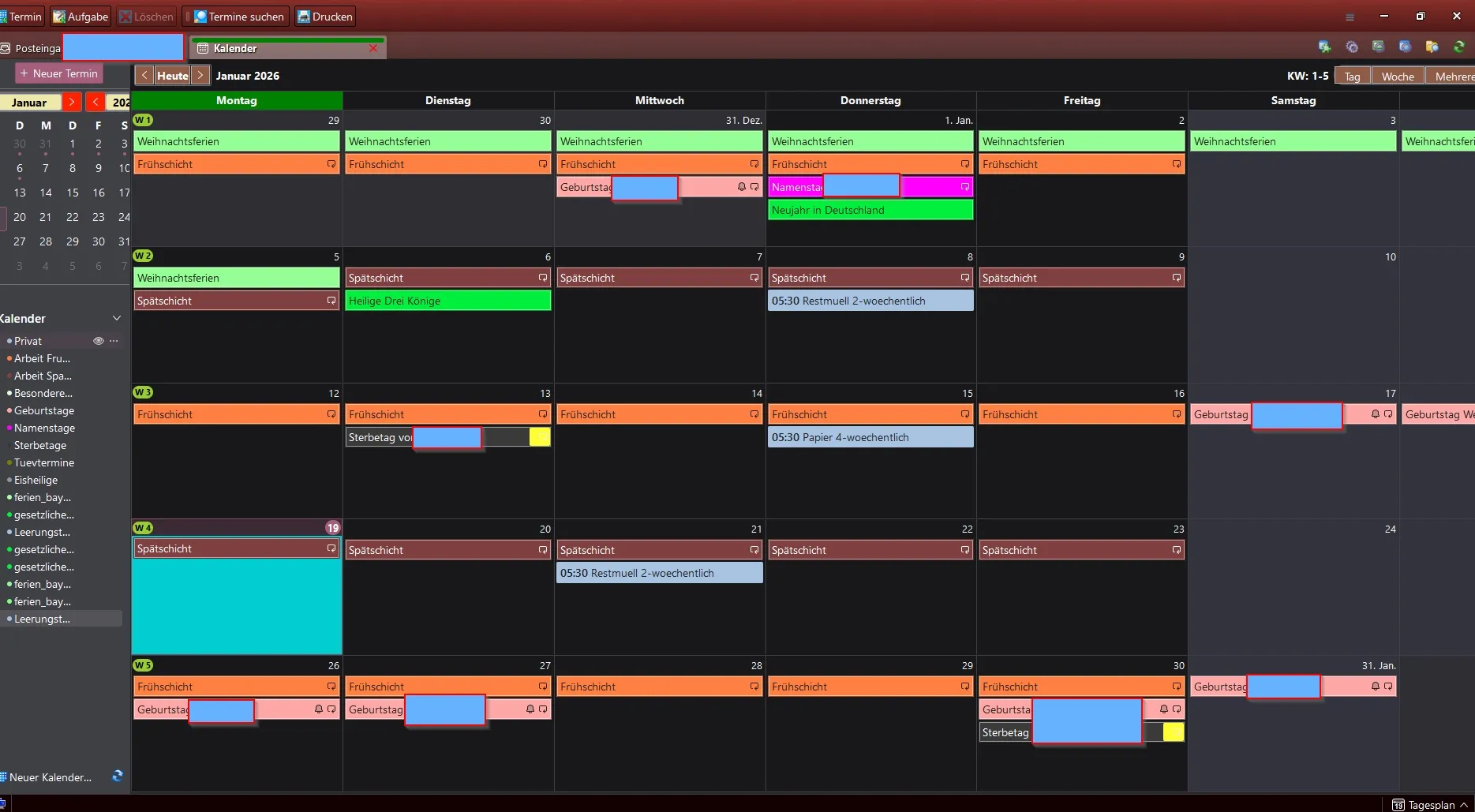Open the hamburger menu in the title bar
This screenshot has height=812, width=1475.
[1350, 17]
